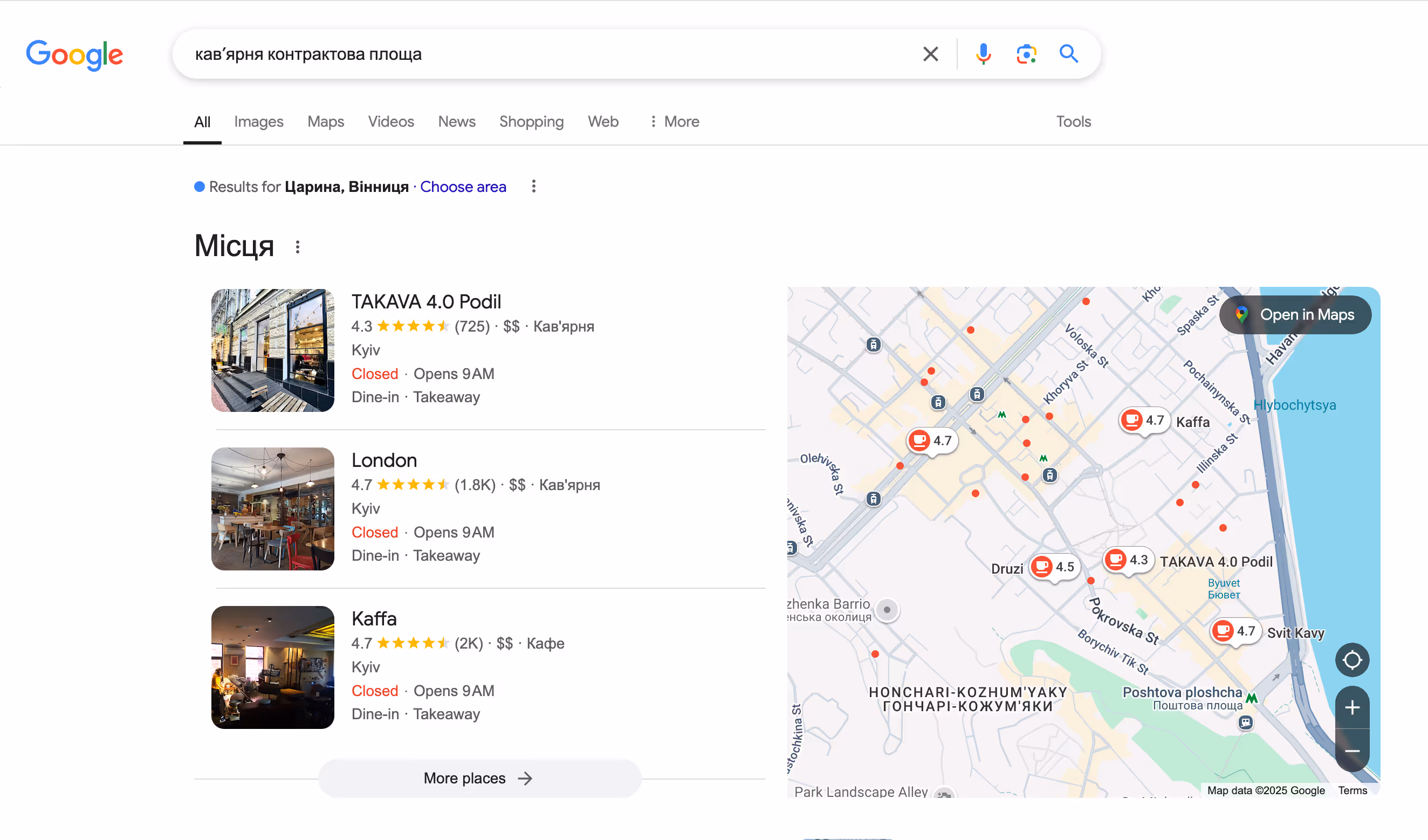Image resolution: width=1428 pixels, height=840 pixels.
Task: Click Closed status of London listing
Action: click(375, 533)
